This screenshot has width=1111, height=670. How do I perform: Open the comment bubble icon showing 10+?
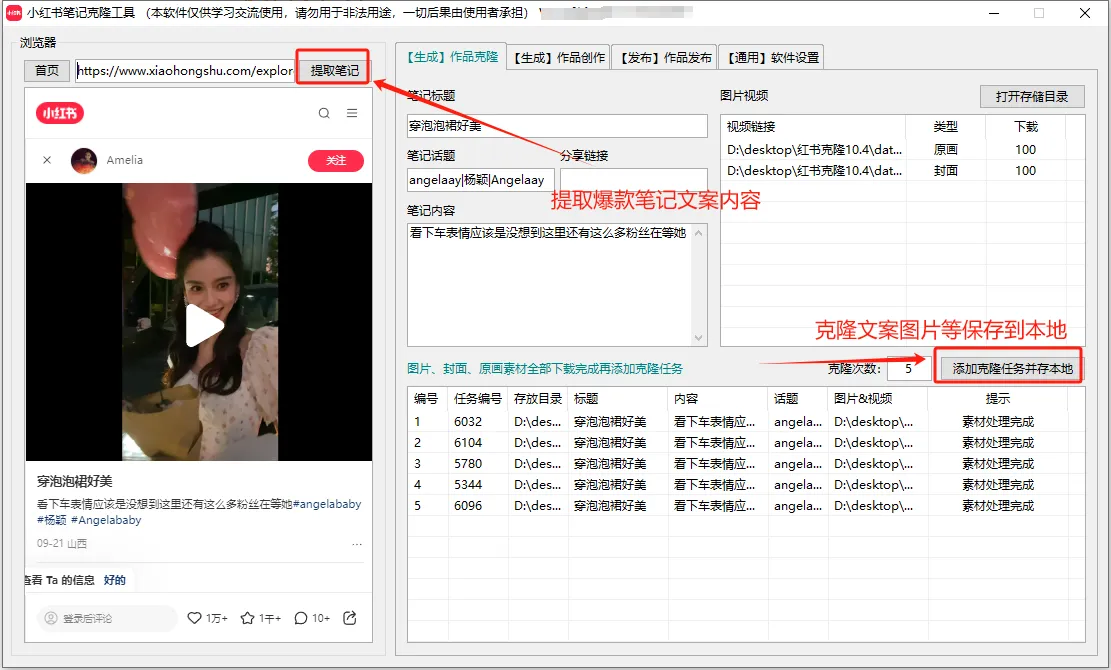(301, 618)
